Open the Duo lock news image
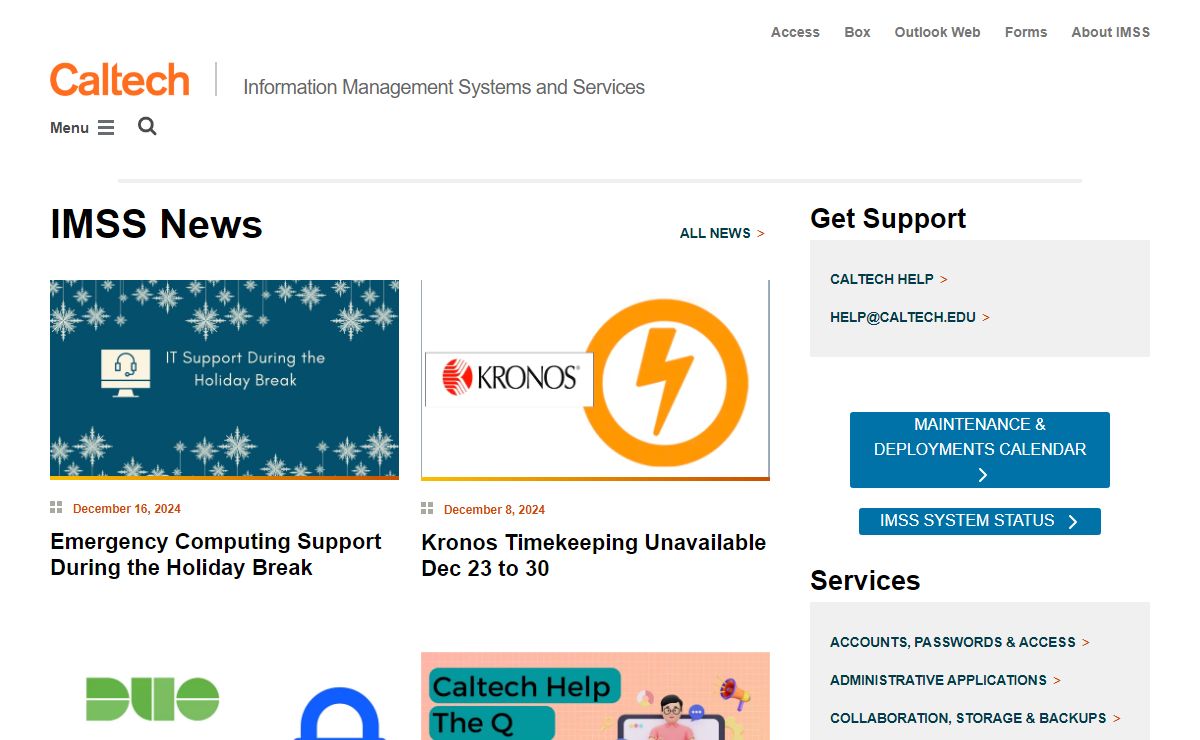The width and height of the screenshot is (1200, 740). 224,696
